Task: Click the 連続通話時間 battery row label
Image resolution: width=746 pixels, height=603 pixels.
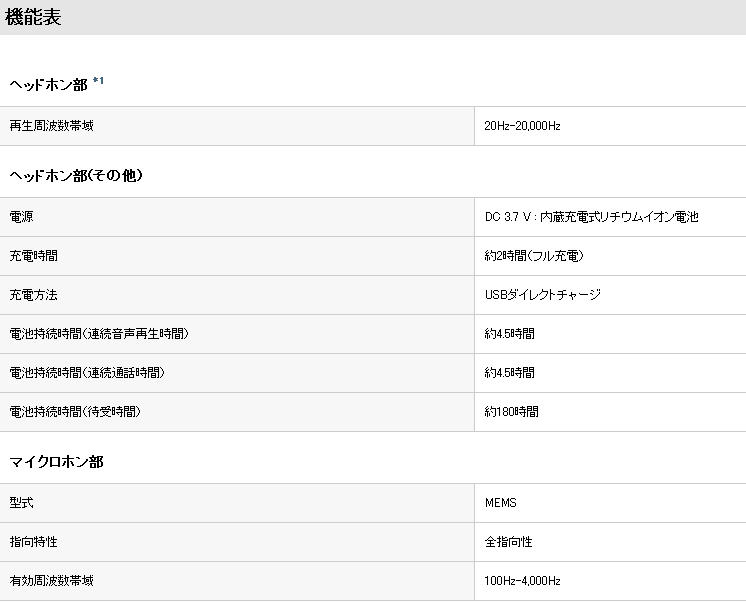Action: point(87,373)
